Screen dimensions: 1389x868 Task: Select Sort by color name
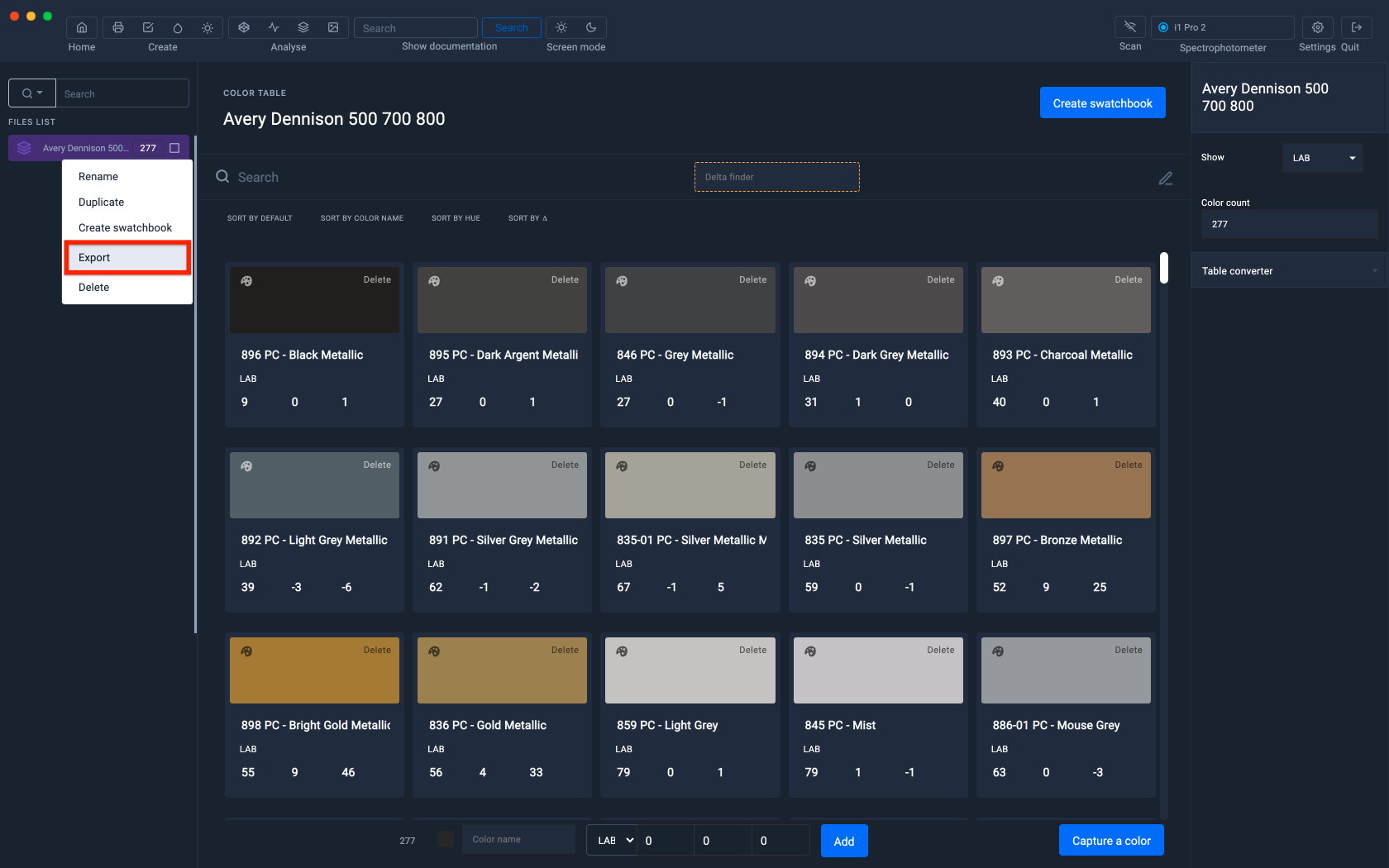pyautogui.click(x=362, y=218)
